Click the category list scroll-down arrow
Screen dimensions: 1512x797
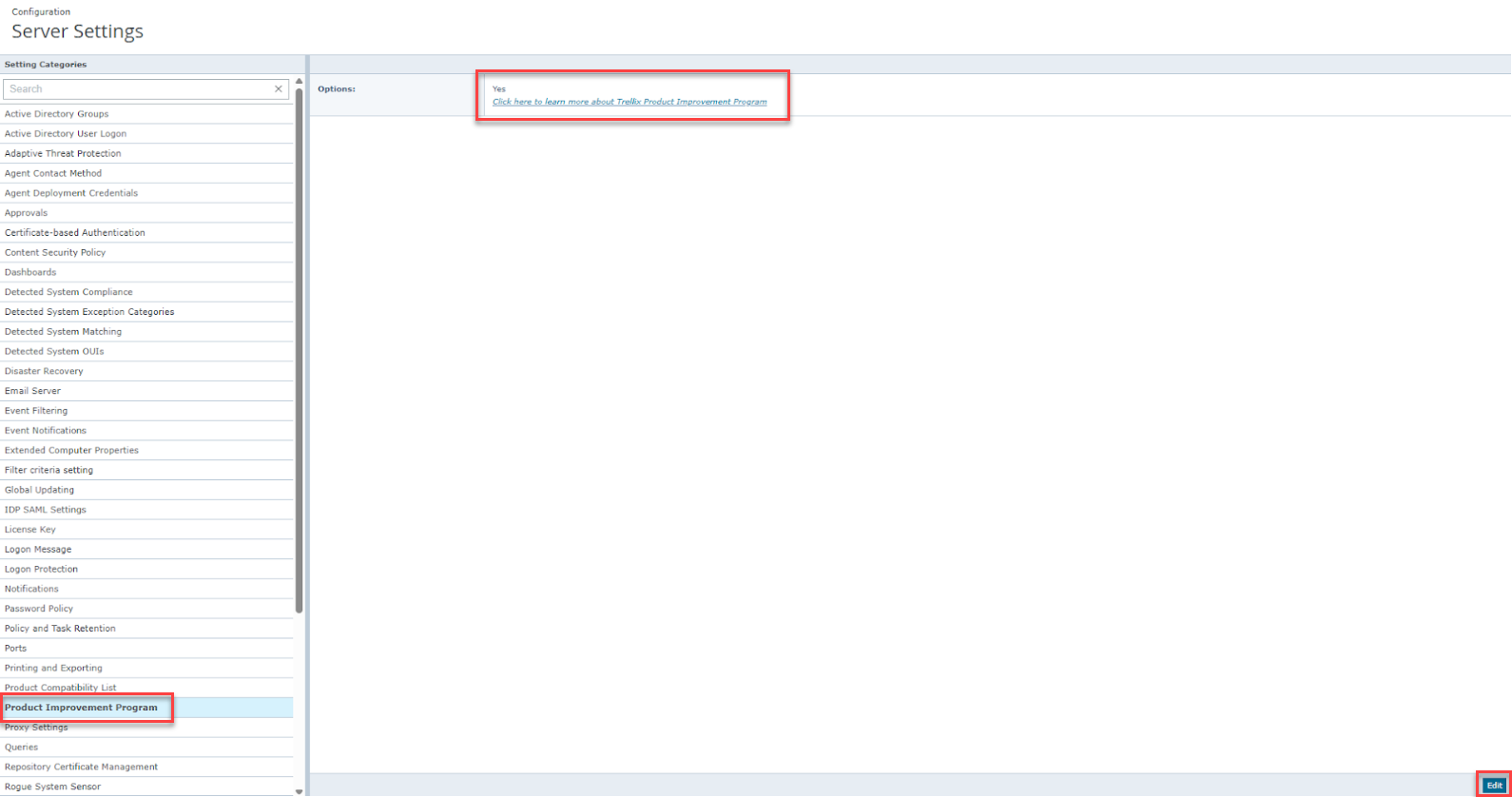point(299,791)
